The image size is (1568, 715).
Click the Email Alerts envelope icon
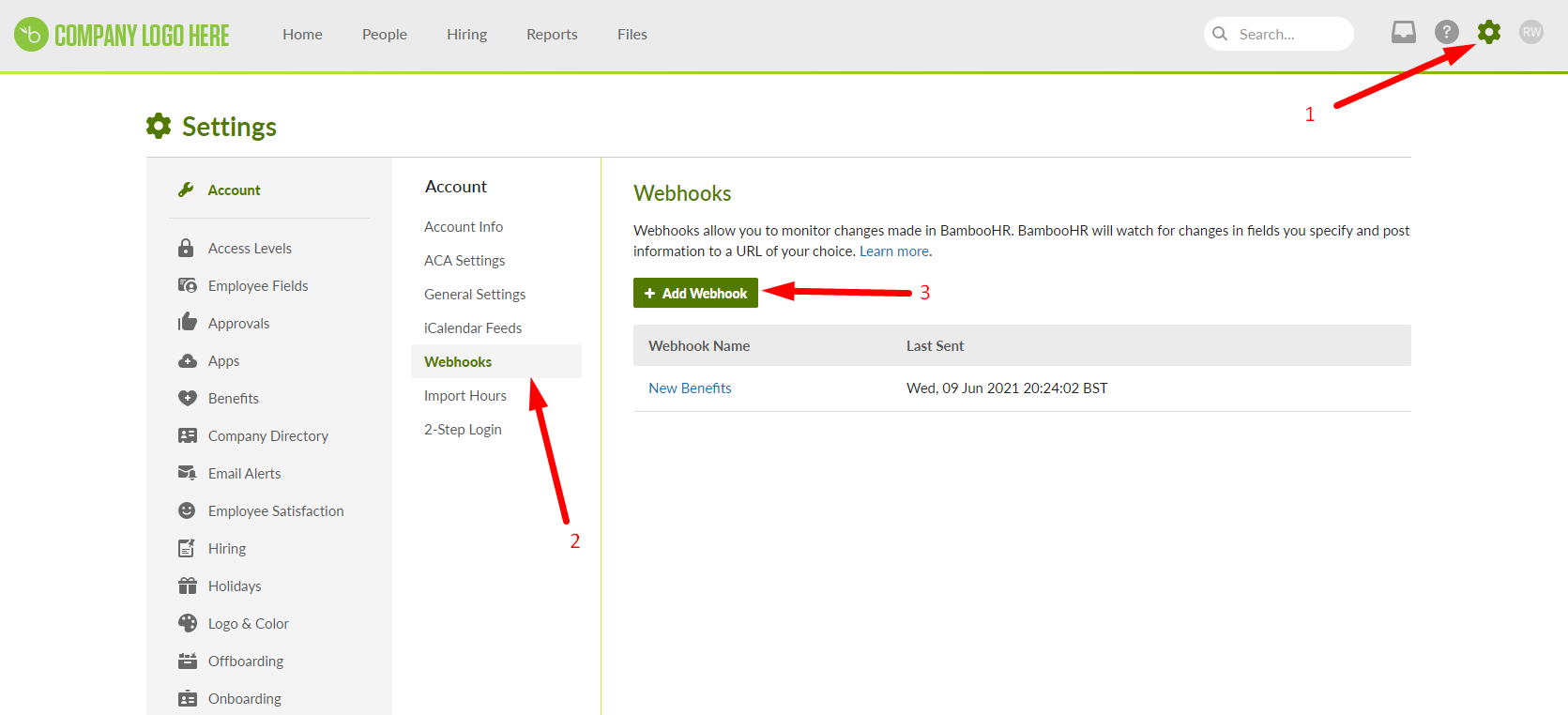click(x=188, y=473)
